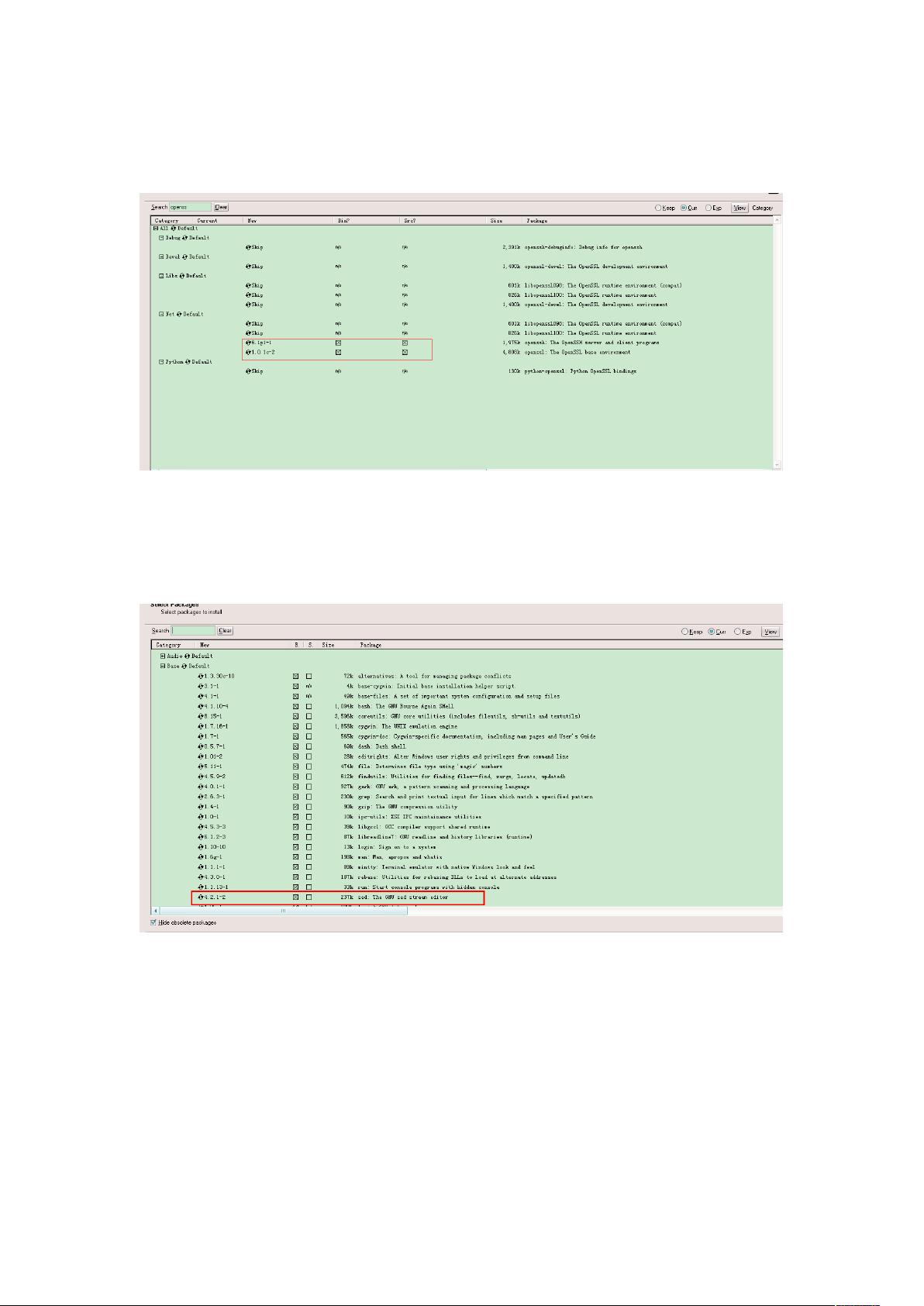Collapse the Base category node
Viewport: 924px width, 1306px height.
[163, 666]
